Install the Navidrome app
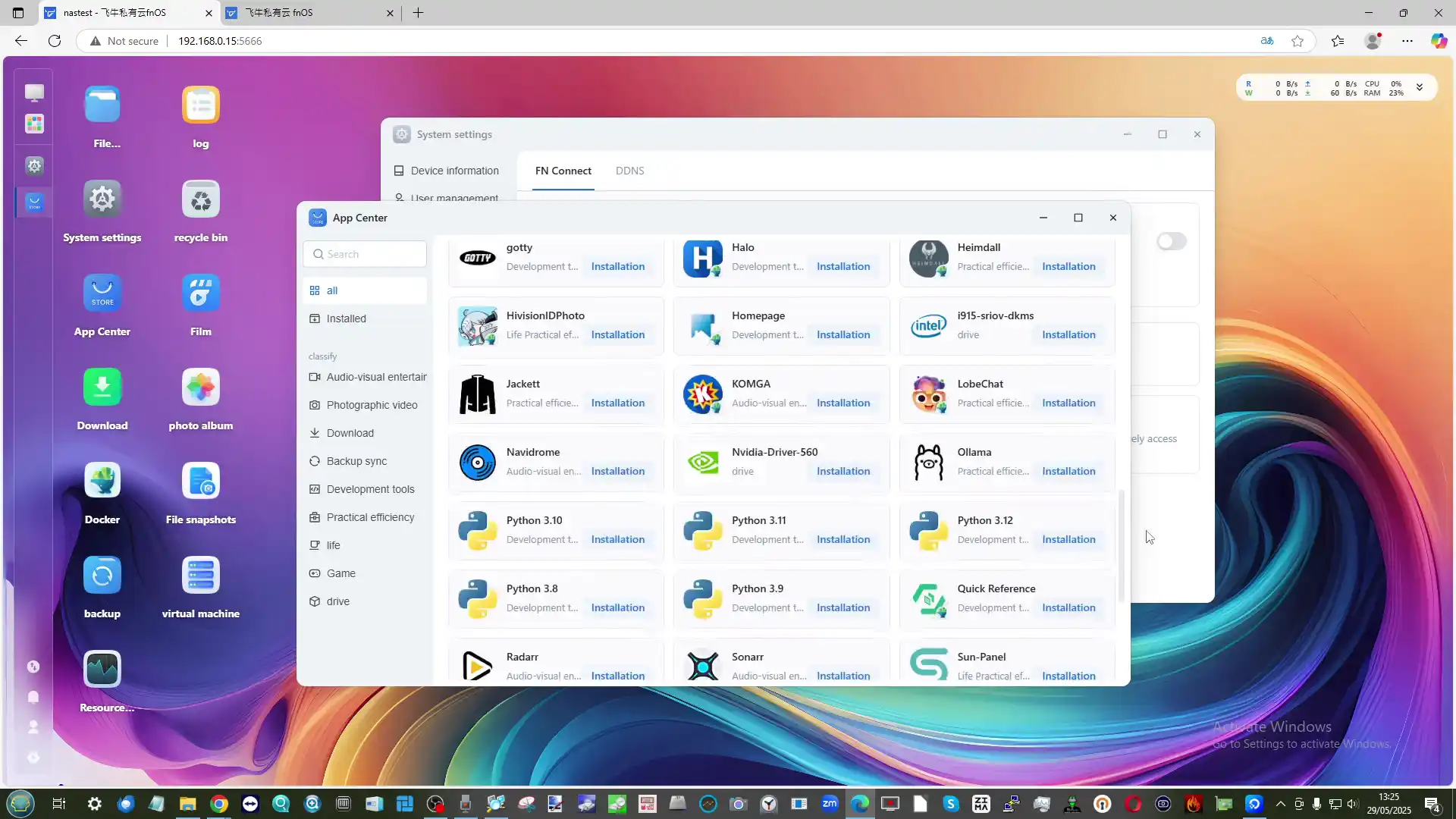The image size is (1456, 819). 618,471
